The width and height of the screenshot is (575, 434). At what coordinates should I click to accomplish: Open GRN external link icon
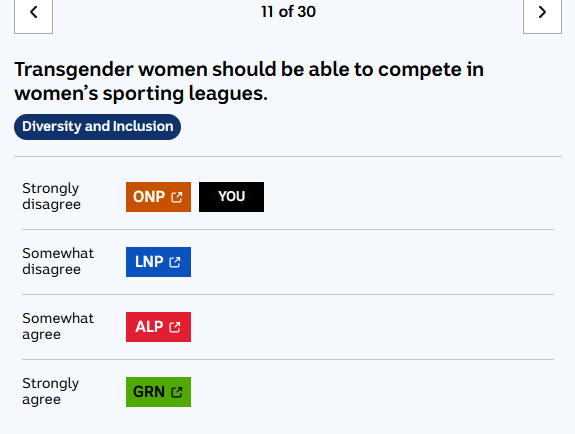click(x=177, y=392)
